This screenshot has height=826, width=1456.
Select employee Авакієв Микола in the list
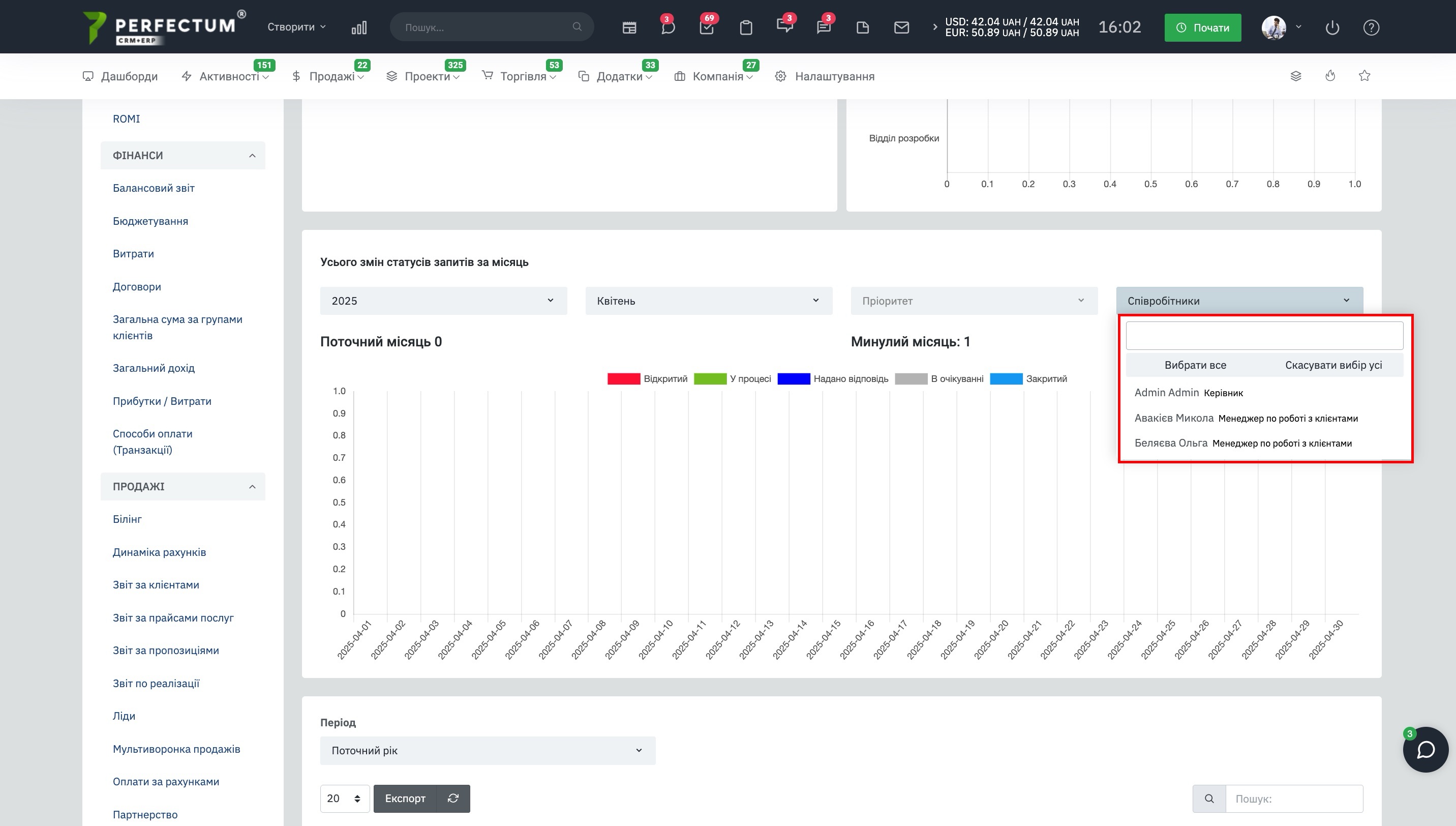point(1174,418)
